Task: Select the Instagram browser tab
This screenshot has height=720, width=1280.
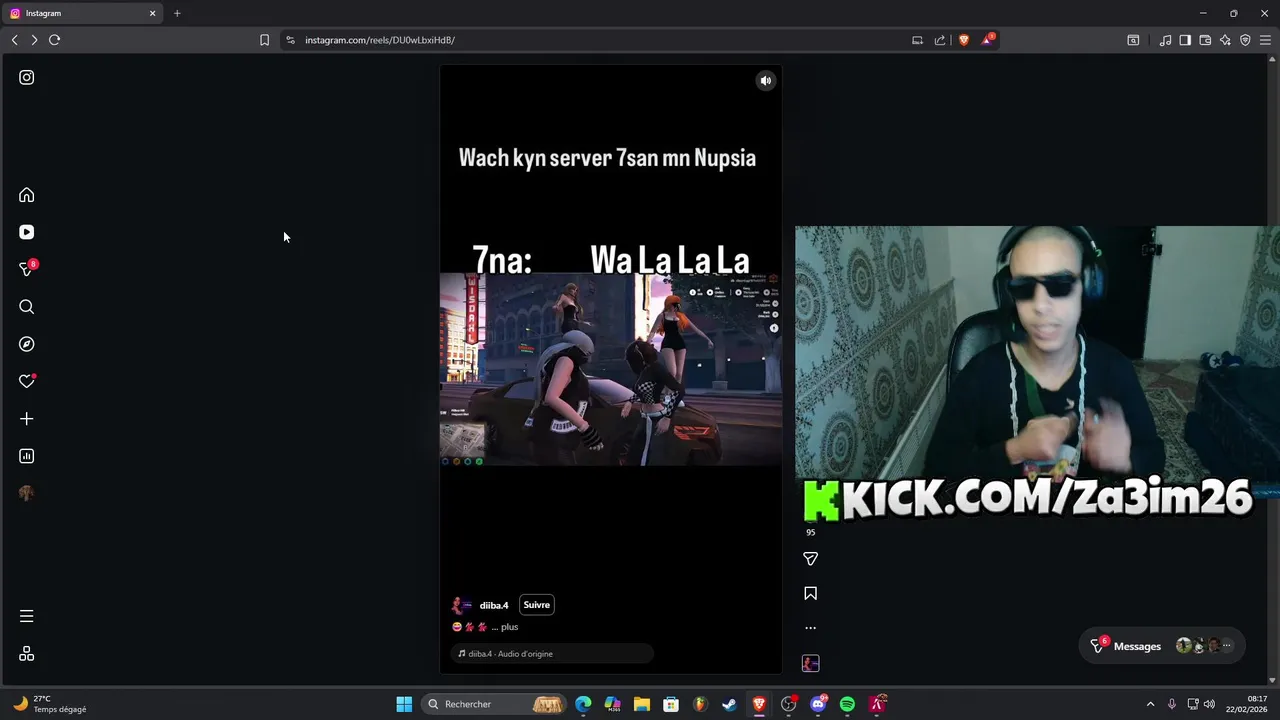Action: (x=82, y=13)
